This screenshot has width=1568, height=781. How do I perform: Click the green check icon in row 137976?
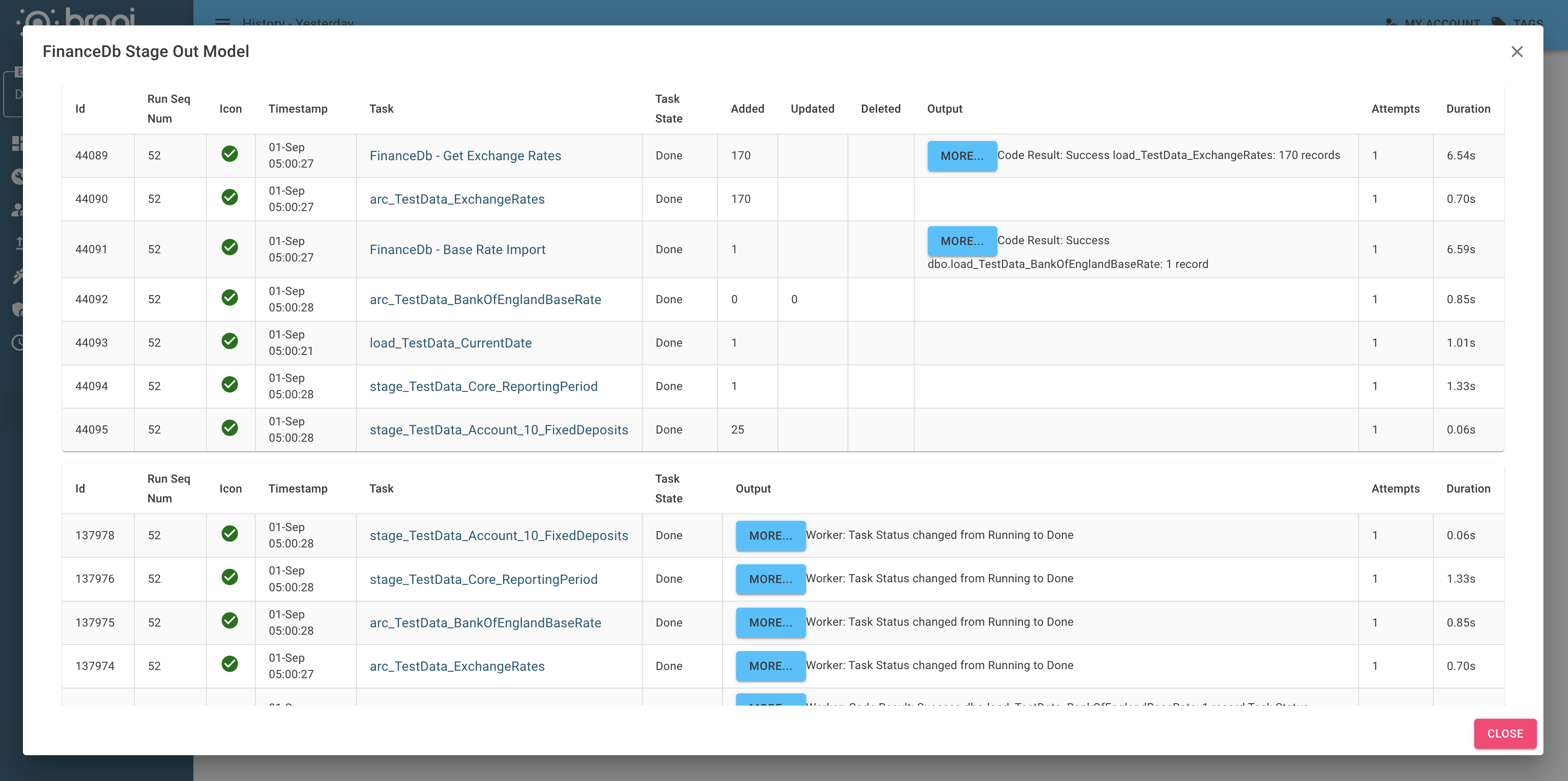point(229,577)
